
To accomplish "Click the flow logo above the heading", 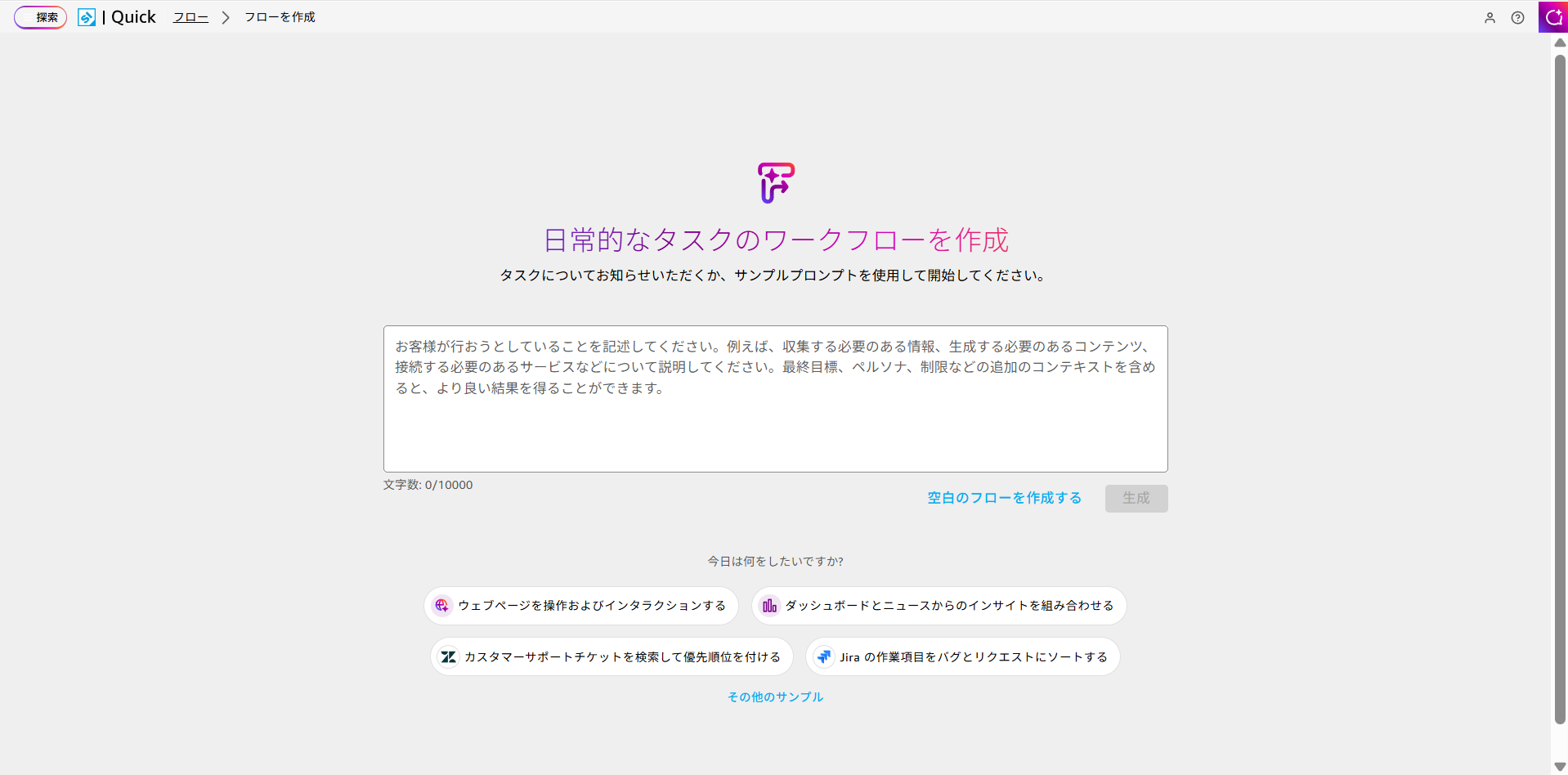I will click(x=775, y=182).
